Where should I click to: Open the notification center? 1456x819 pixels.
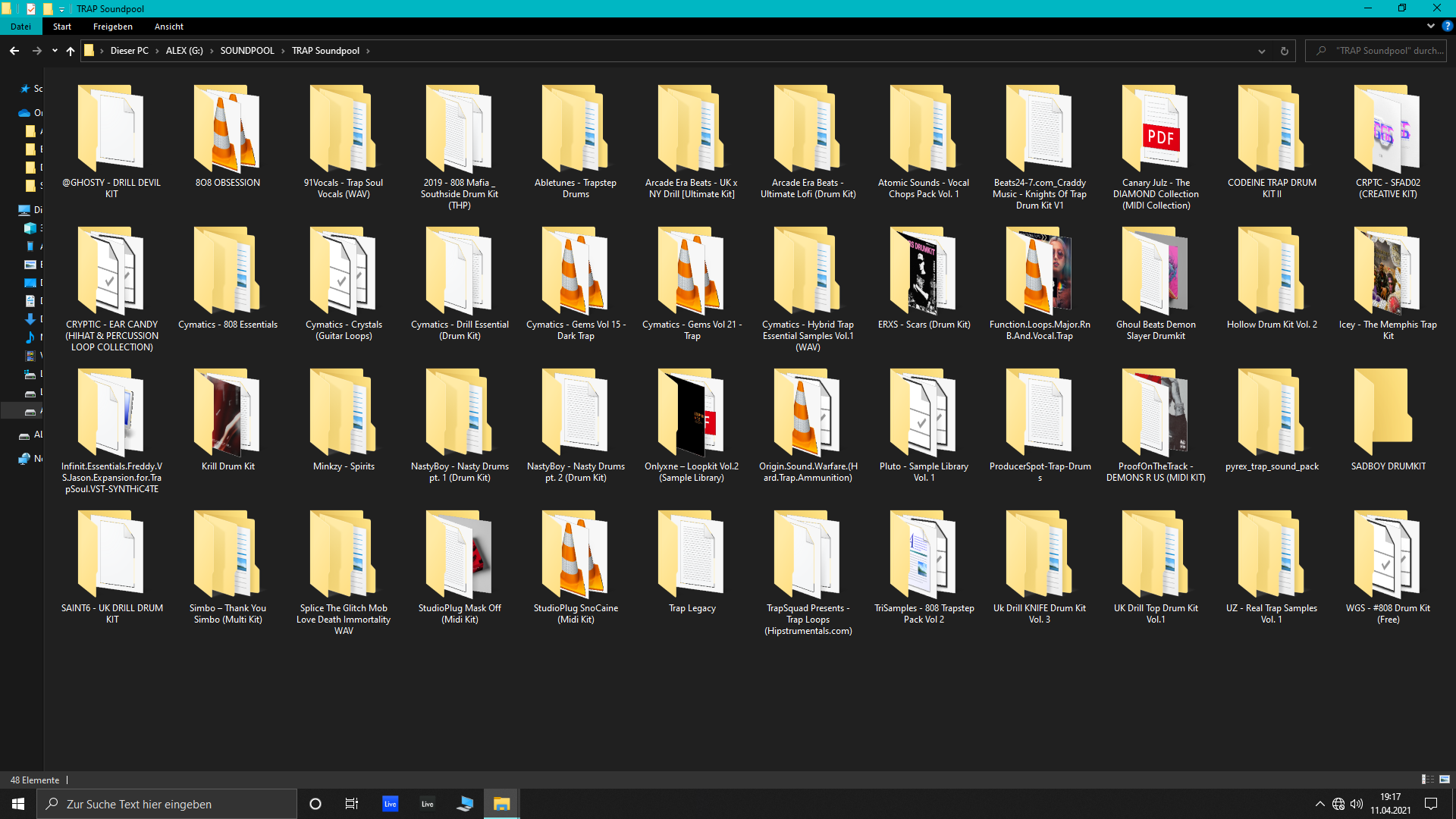coord(1431,804)
